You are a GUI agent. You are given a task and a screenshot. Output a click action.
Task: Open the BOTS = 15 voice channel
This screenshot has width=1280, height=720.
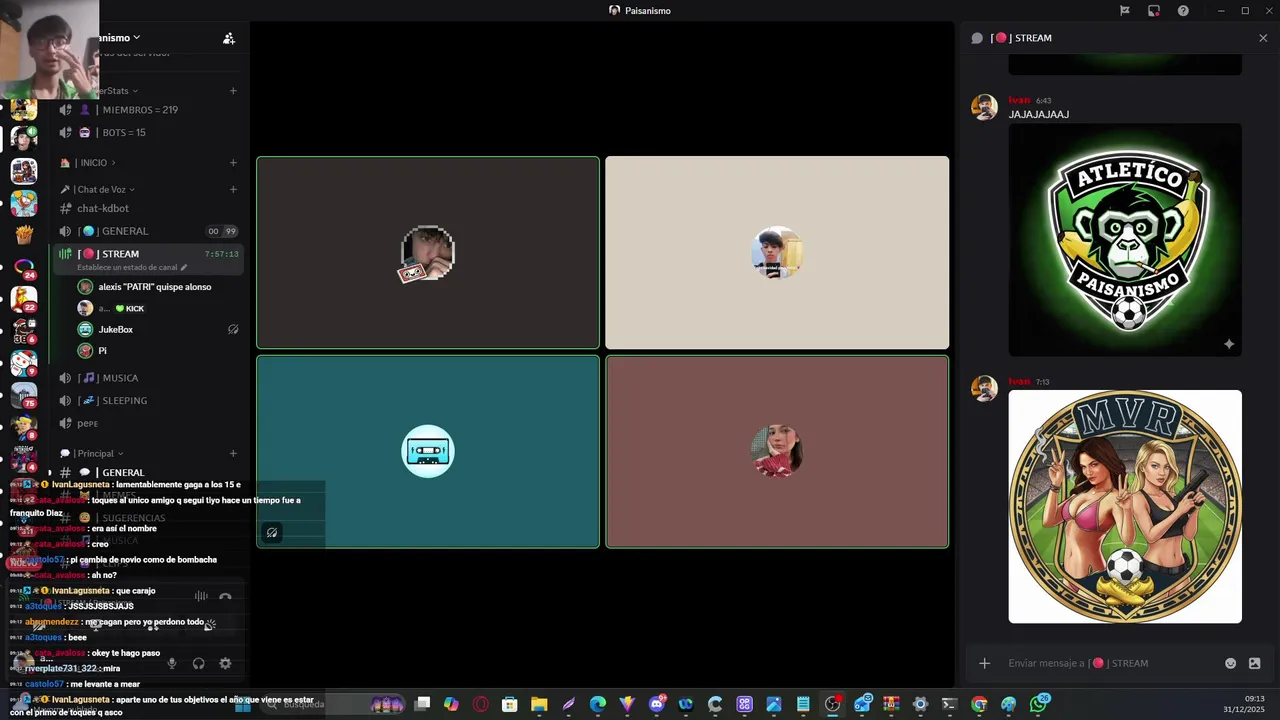coord(148,133)
